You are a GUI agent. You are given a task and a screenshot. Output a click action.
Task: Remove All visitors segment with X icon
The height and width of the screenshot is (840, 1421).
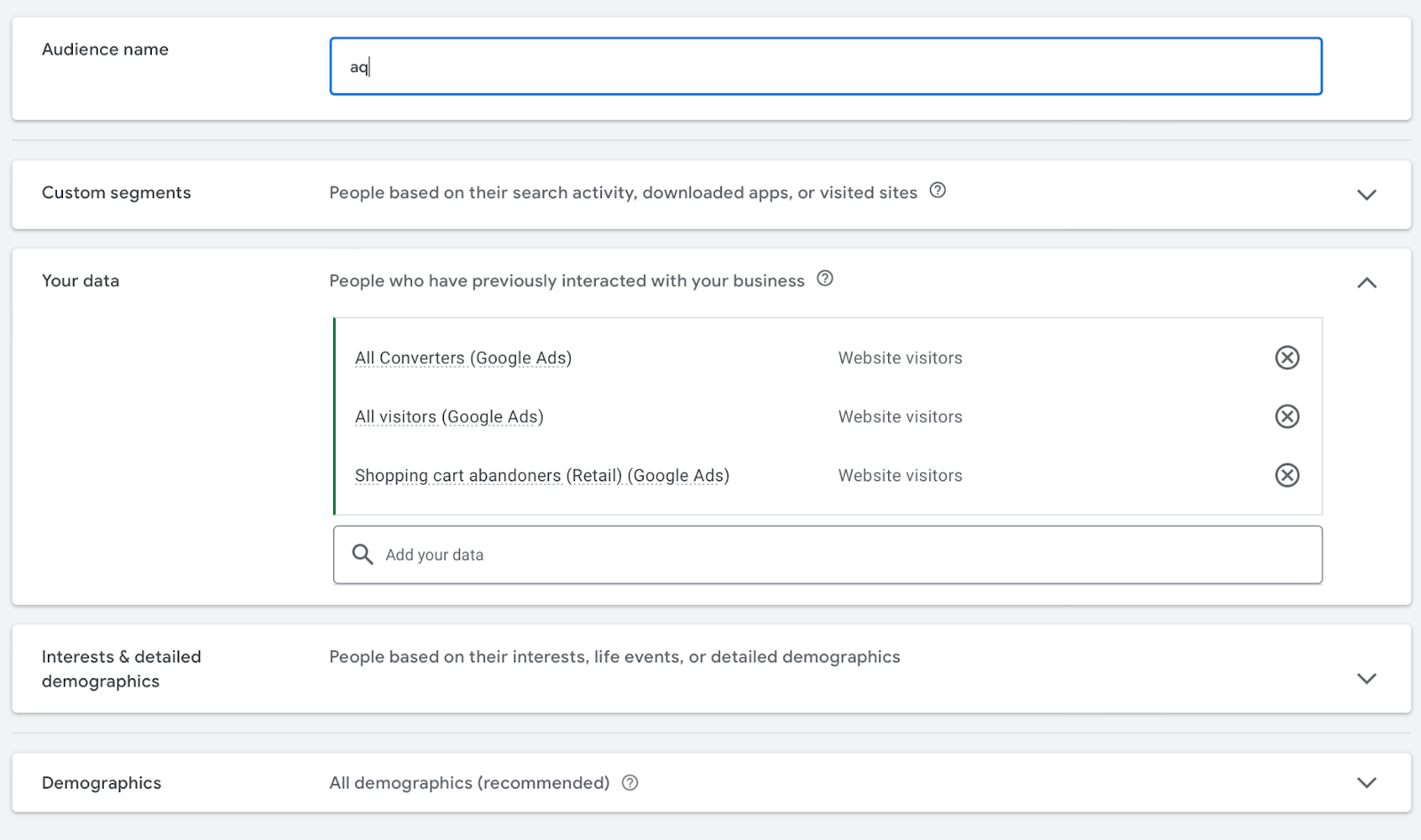(x=1287, y=416)
